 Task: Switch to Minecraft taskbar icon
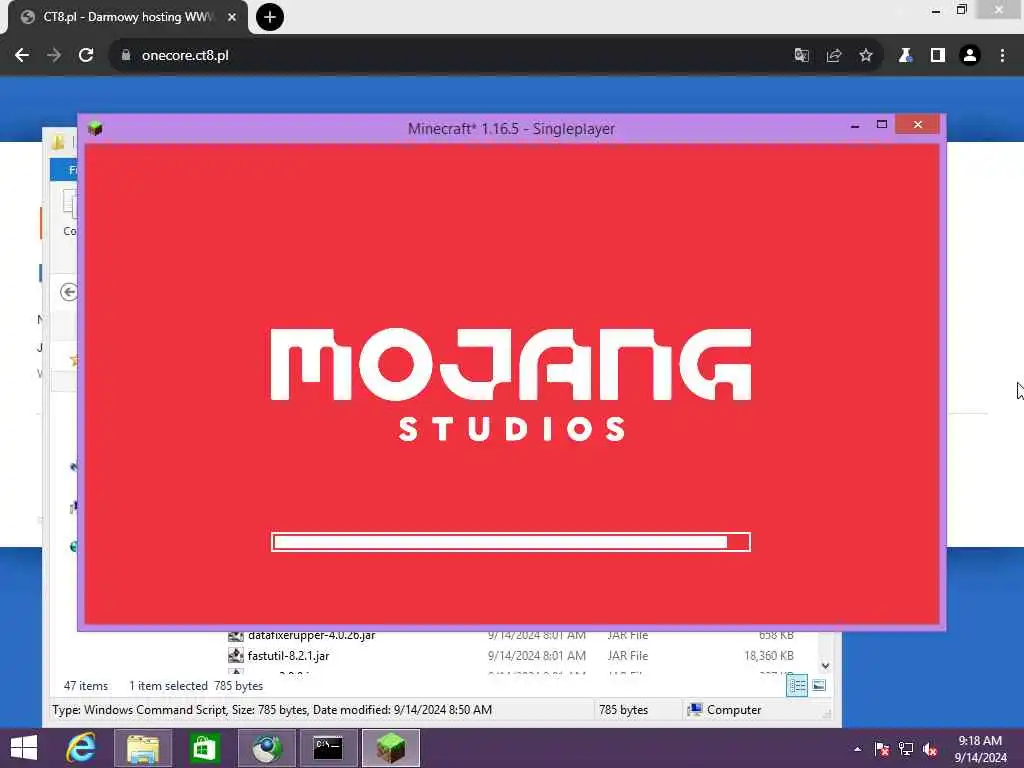pyautogui.click(x=391, y=748)
